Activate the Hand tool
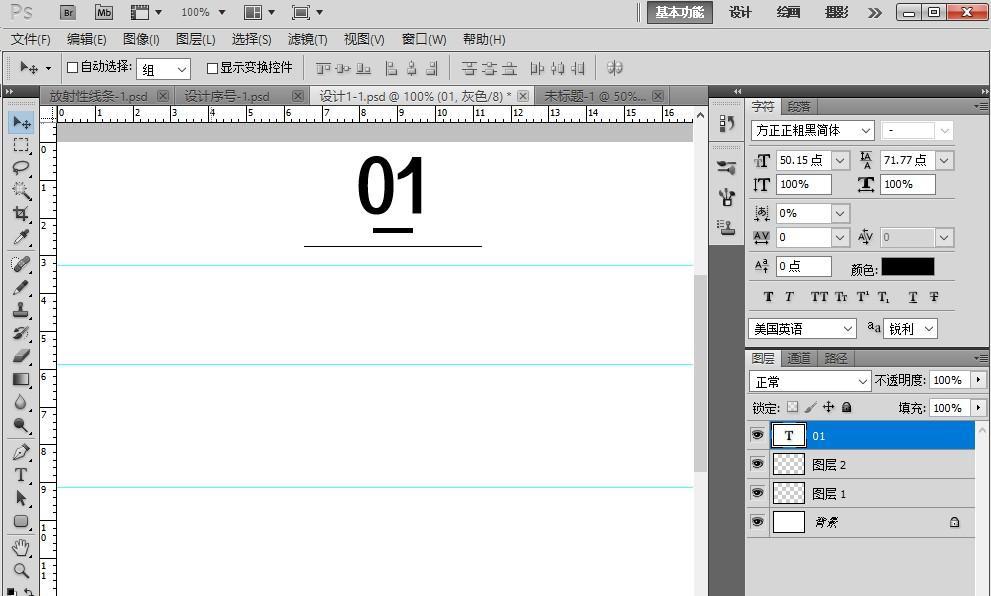The width and height of the screenshot is (991, 596). pyautogui.click(x=21, y=547)
